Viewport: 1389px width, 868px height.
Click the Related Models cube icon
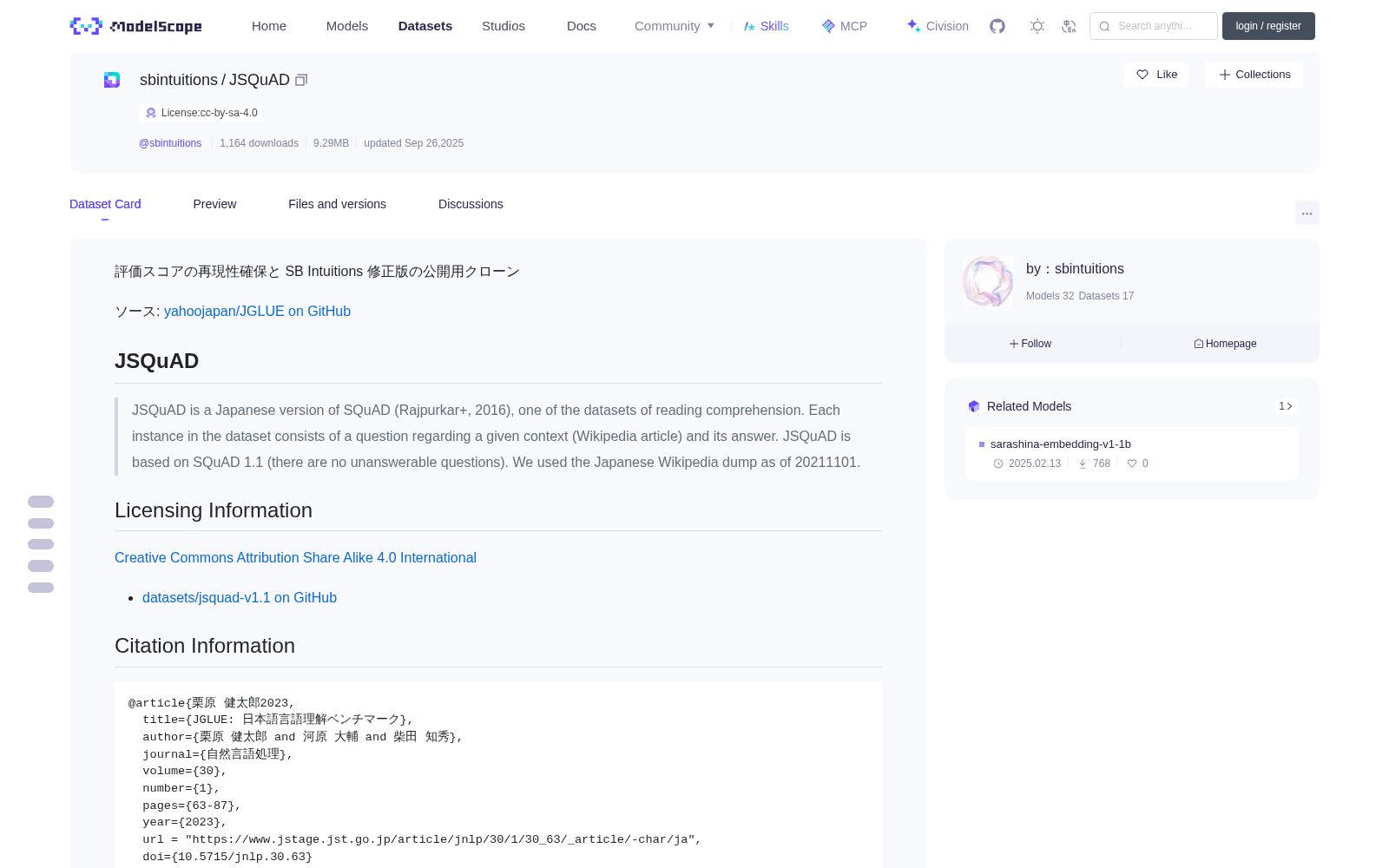point(974,406)
